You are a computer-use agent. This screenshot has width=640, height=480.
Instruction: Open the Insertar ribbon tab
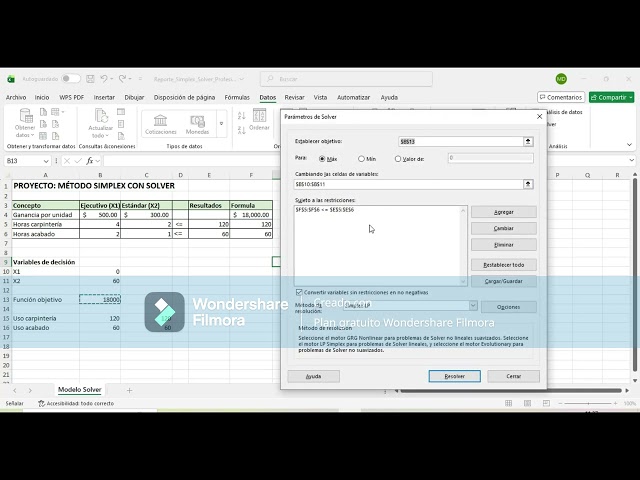click(104, 98)
